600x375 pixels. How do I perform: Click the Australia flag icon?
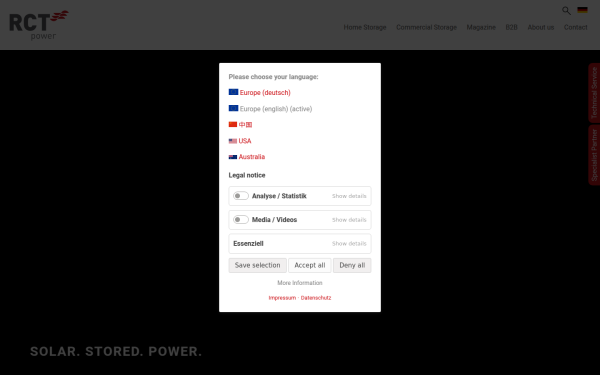pyautogui.click(x=233, y=157)
